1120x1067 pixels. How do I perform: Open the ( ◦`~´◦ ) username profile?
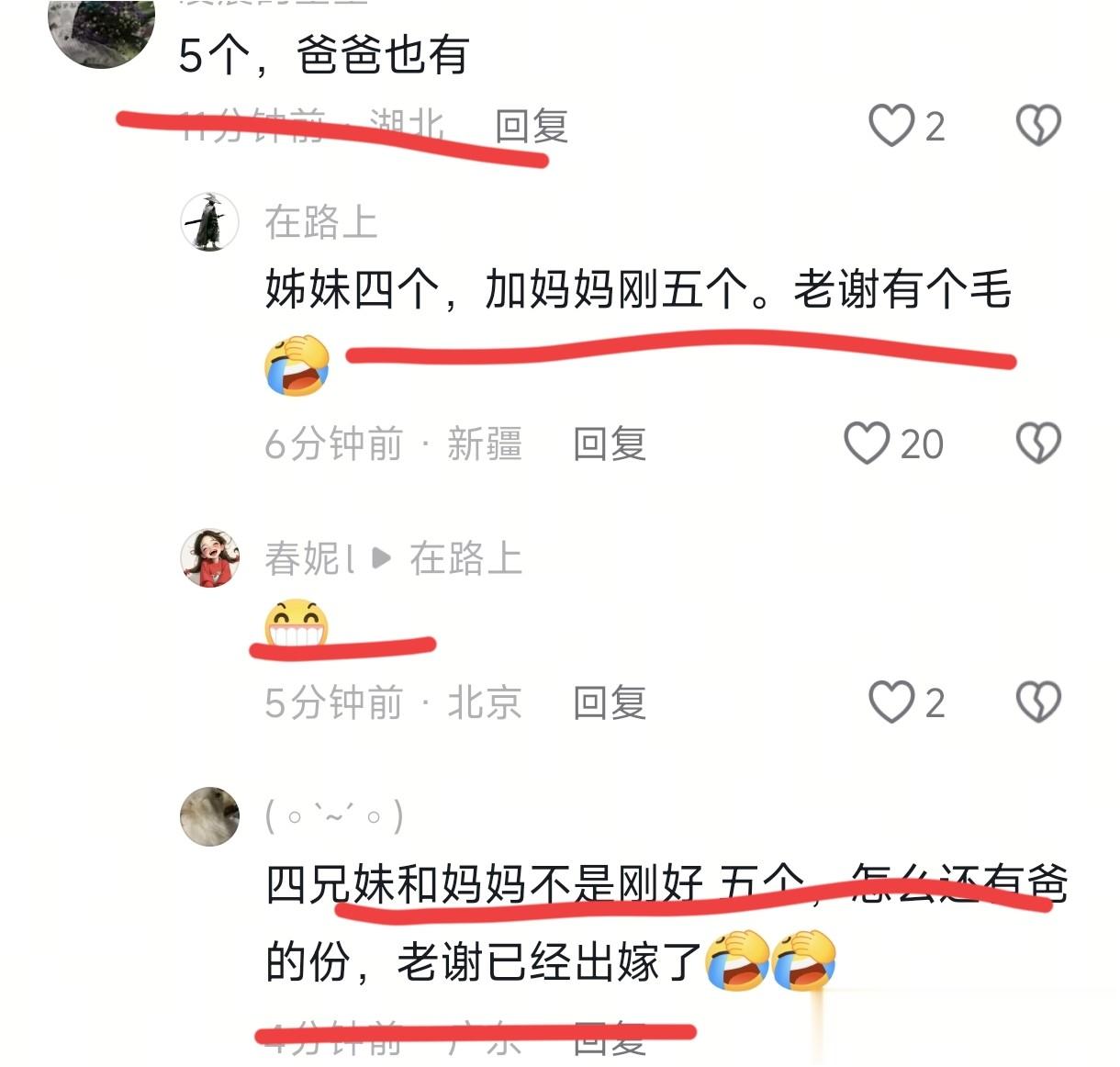click(334, 815)
